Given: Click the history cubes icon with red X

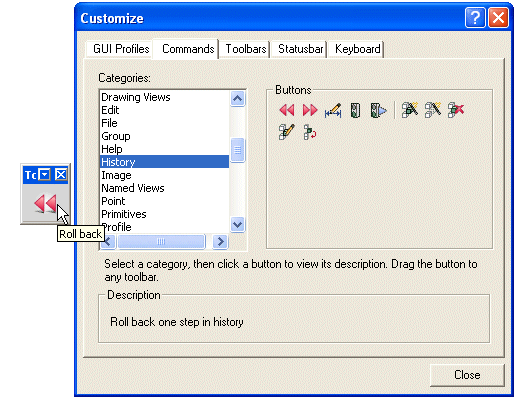Looking at the screenshot, I should 456,110.
